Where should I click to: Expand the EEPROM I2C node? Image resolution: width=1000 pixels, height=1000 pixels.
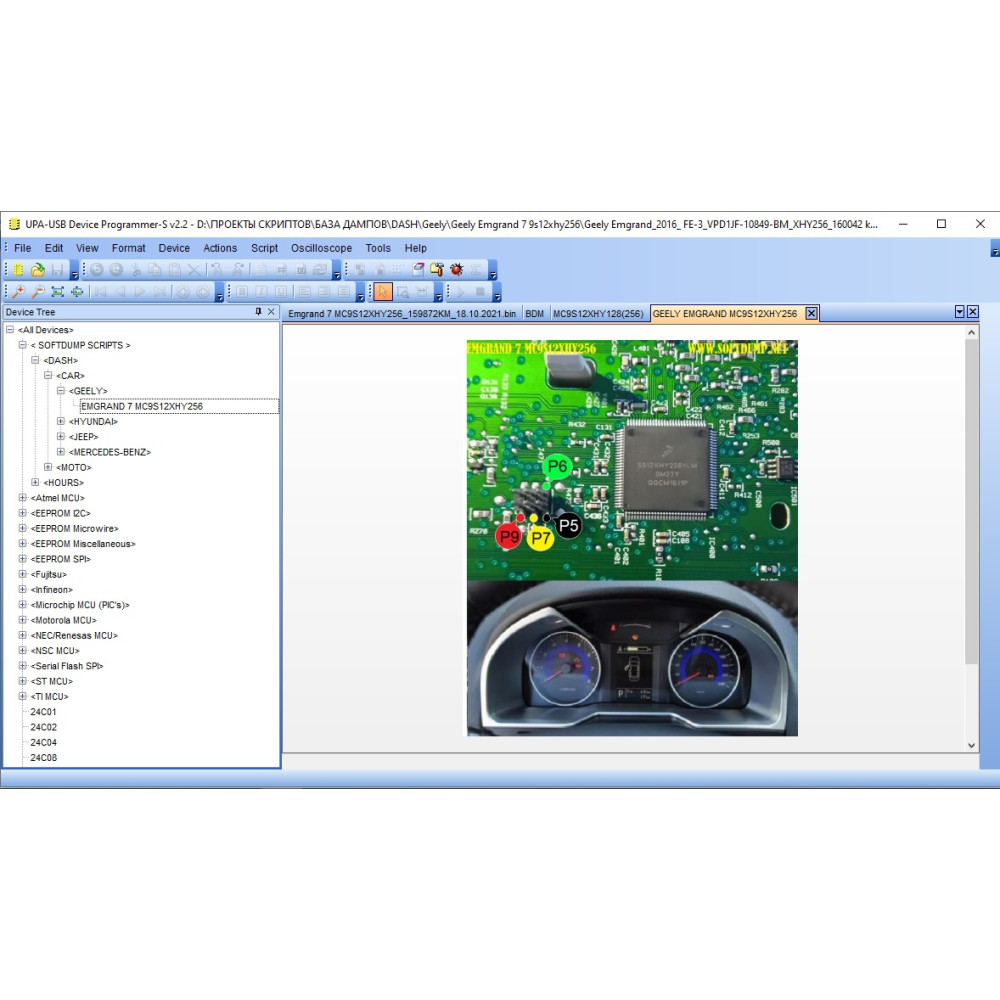tap(22, 513)
